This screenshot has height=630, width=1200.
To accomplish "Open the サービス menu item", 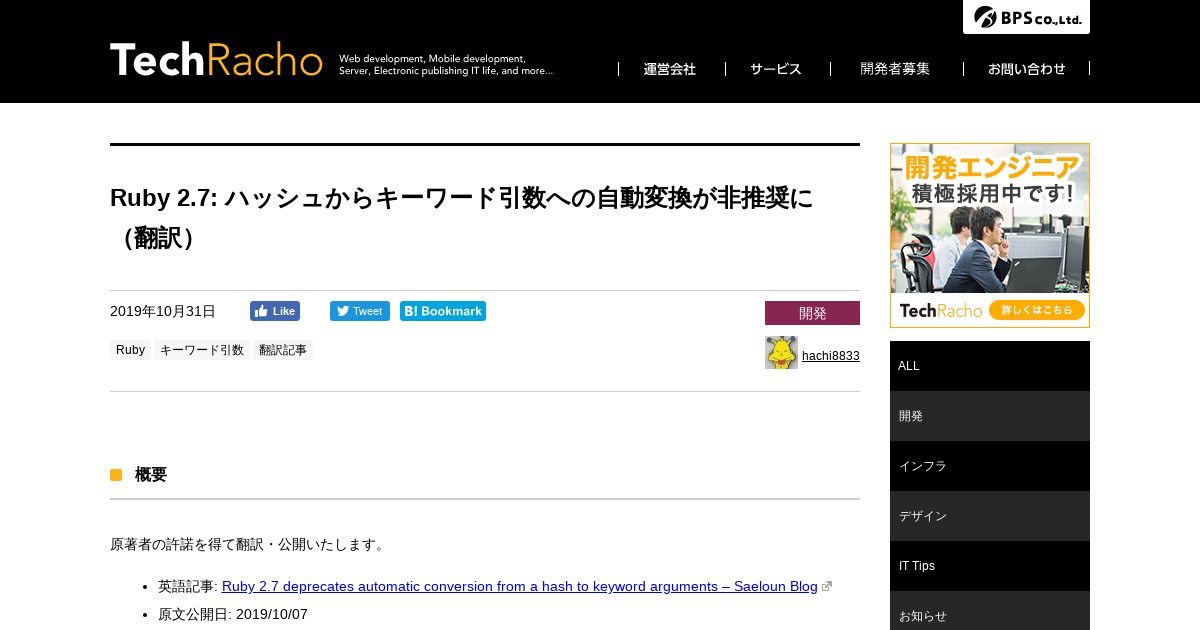I will coord(776,69).
